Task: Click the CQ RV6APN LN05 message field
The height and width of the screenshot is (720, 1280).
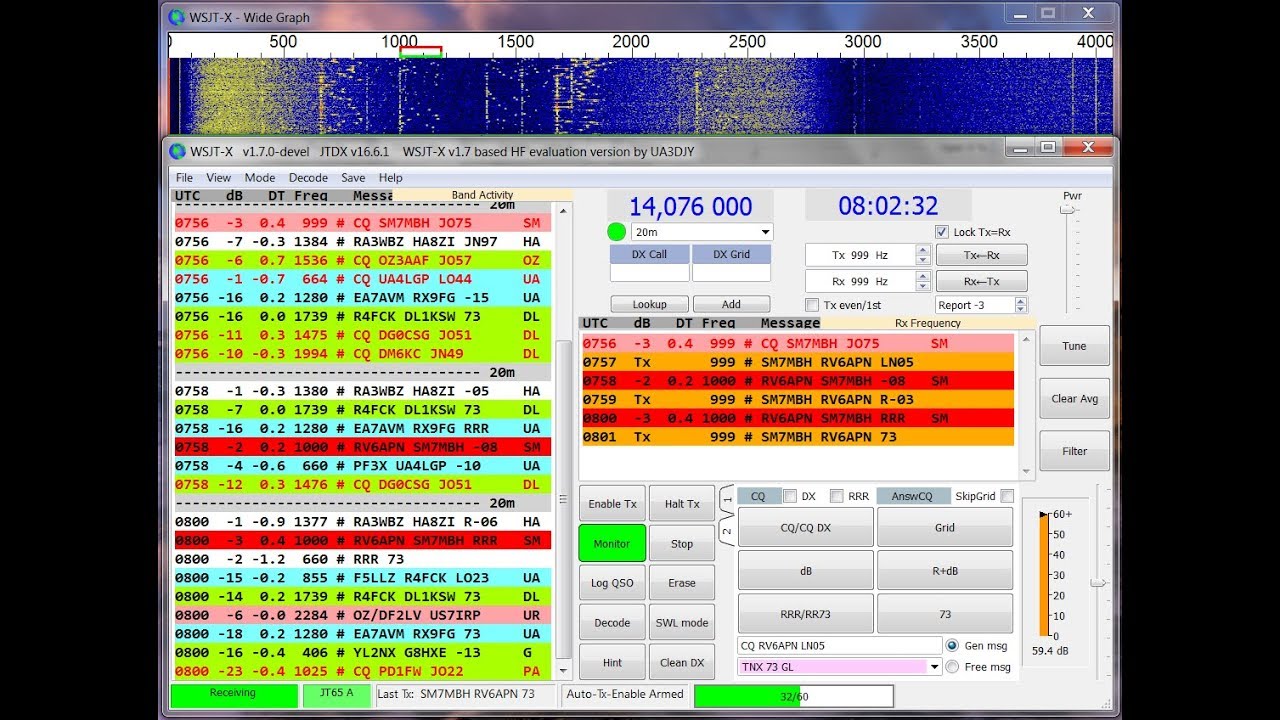Action: [x=840, y=646]
